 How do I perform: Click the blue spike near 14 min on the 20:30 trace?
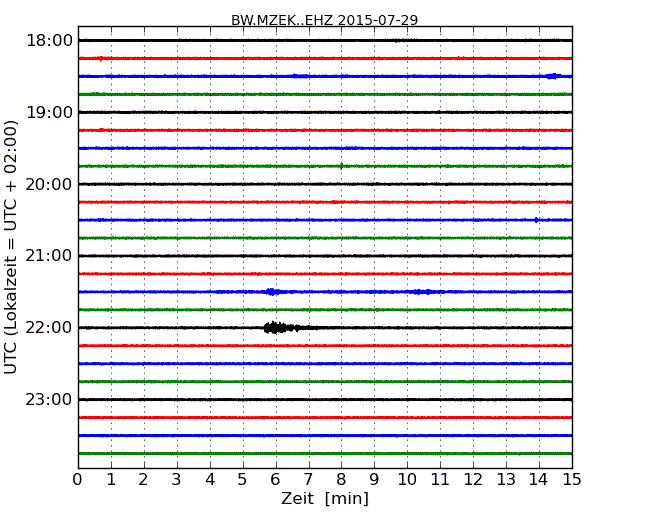coord(537,220)
